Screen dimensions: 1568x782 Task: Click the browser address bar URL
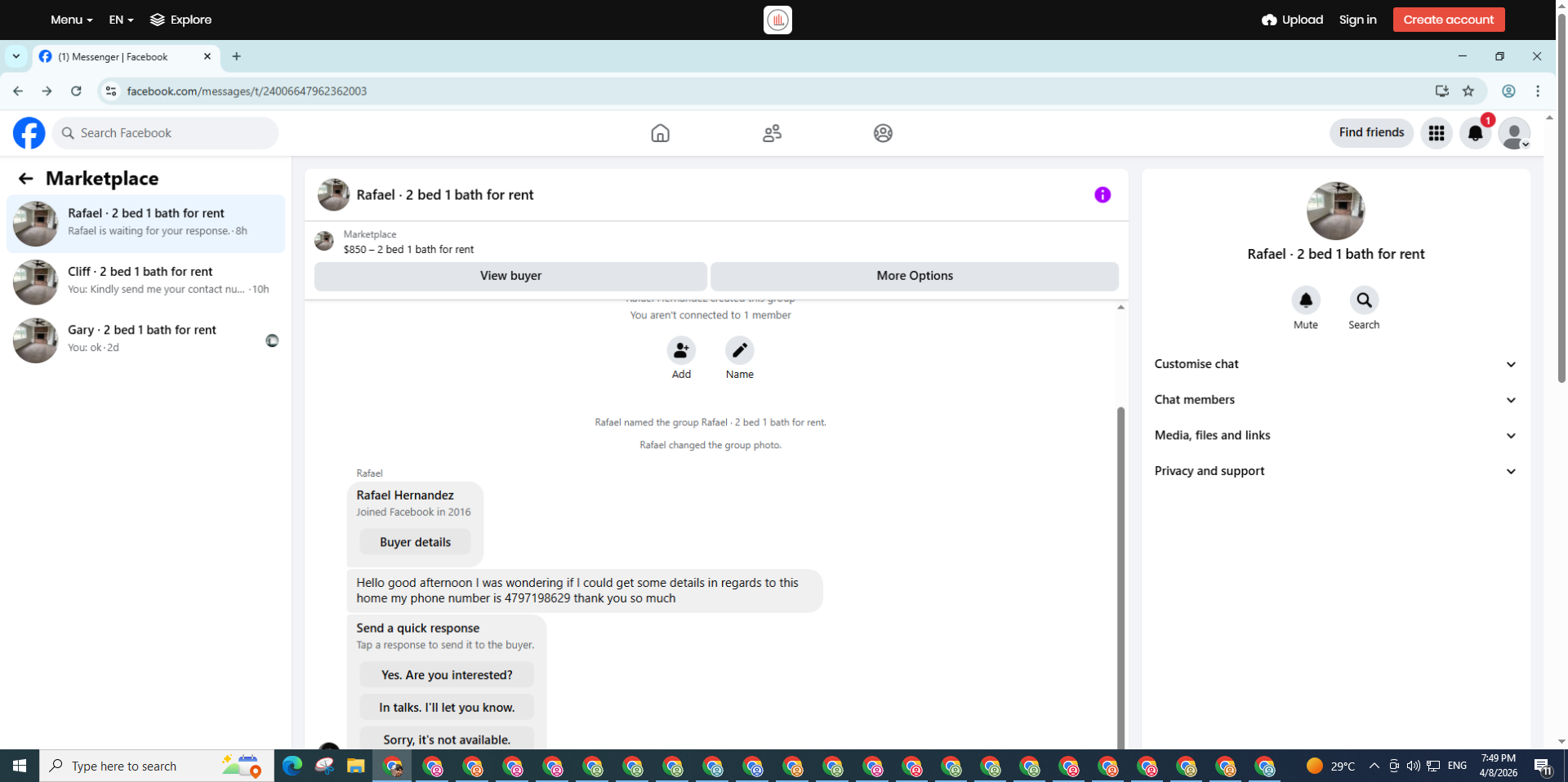(x=247, y=91)
